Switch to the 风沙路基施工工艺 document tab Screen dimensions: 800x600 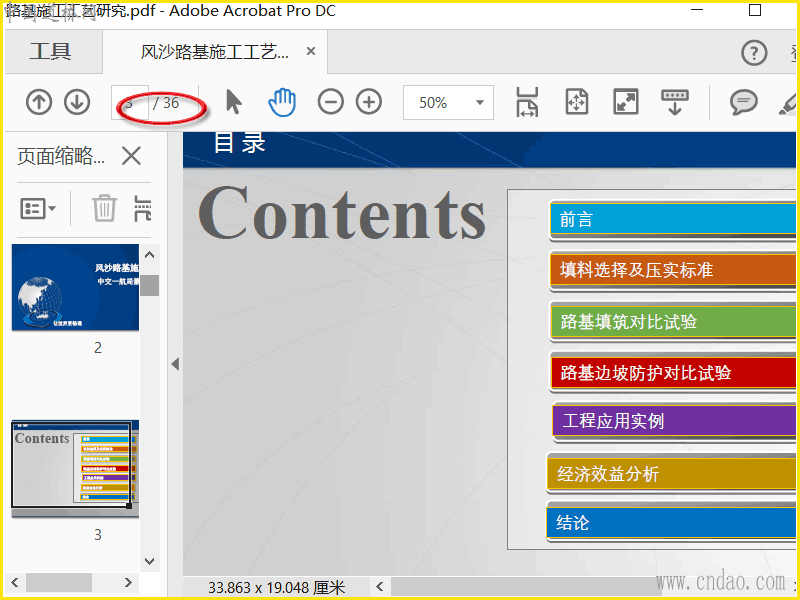tap(214, 52)
